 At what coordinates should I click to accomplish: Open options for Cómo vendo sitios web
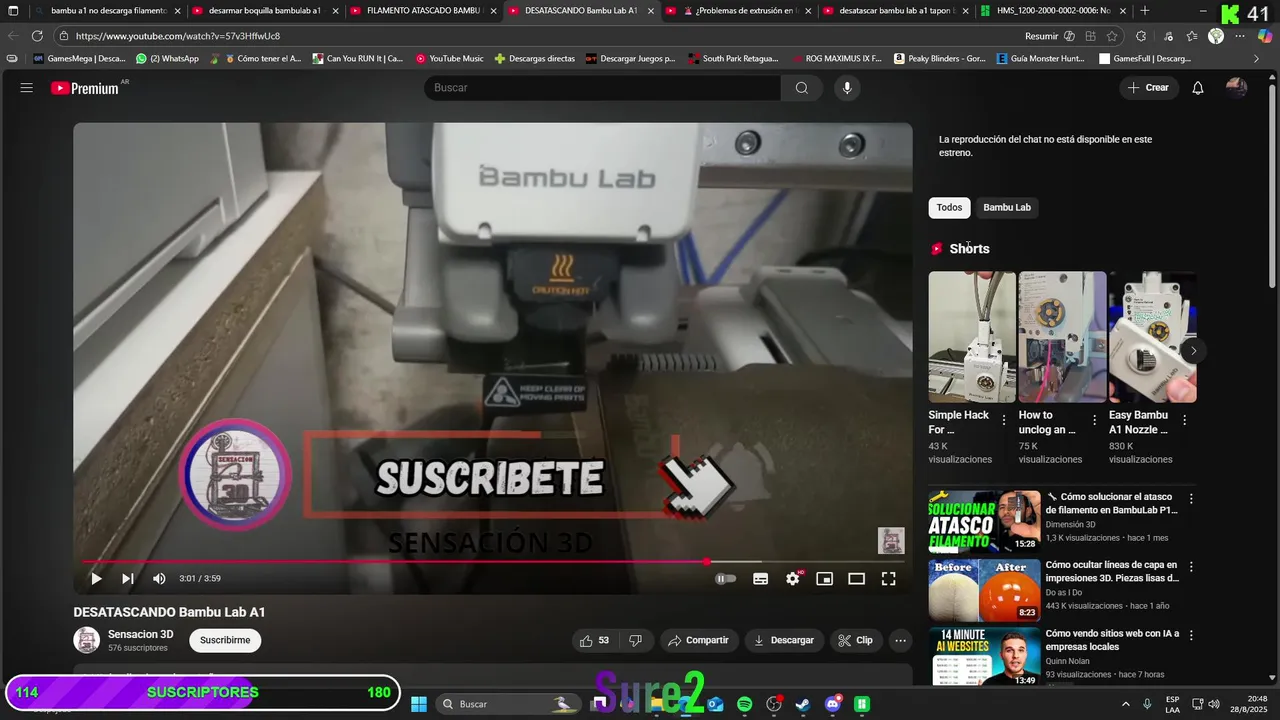click(x=1191, y=635)
